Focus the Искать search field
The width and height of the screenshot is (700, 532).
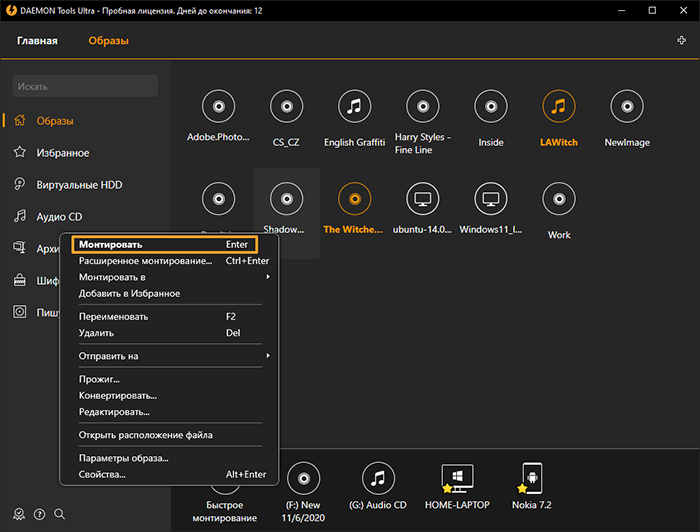coord(85,86)
